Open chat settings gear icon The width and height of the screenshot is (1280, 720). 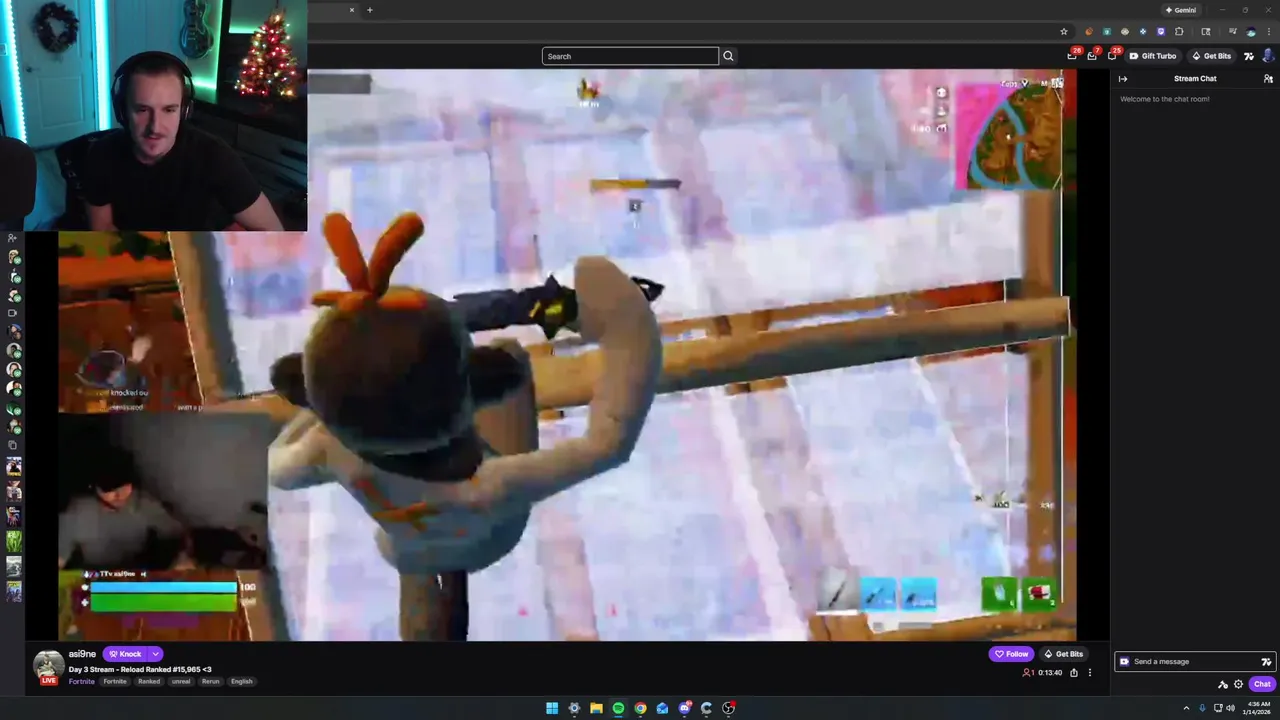tap(1238, 684)
